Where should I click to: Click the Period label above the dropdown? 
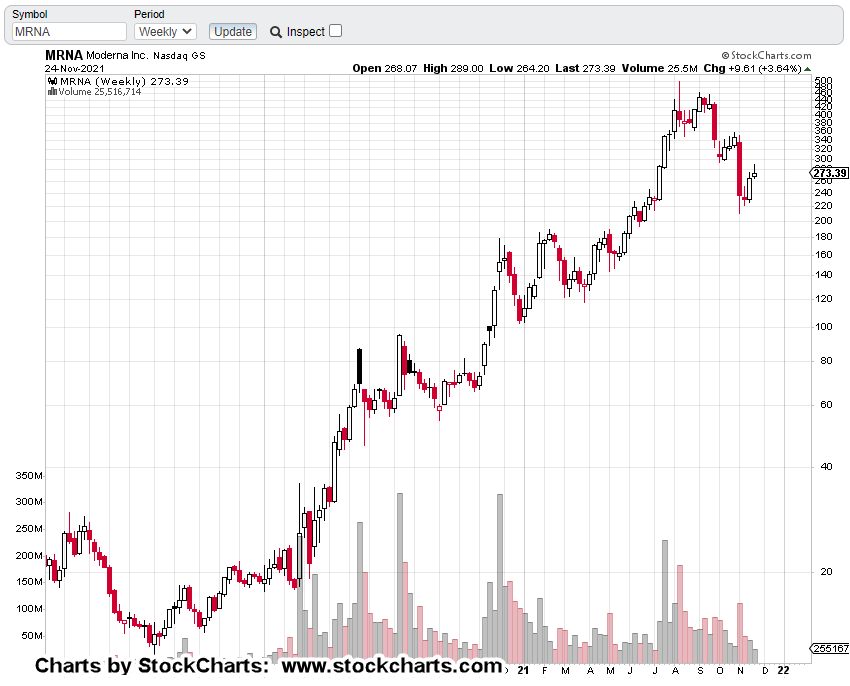click(150, 15)
